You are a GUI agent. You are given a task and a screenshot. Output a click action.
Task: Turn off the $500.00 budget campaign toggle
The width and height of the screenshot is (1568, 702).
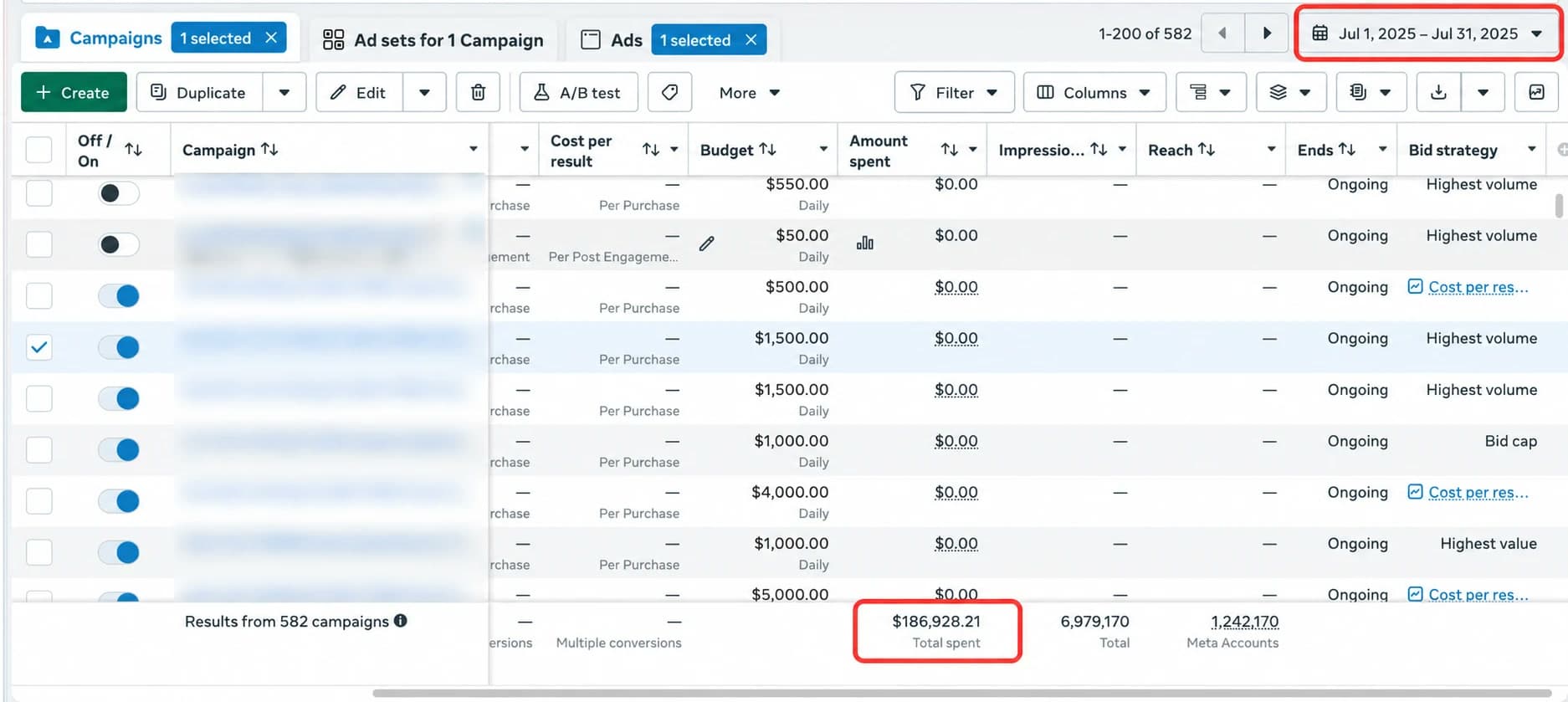[118, 295]
